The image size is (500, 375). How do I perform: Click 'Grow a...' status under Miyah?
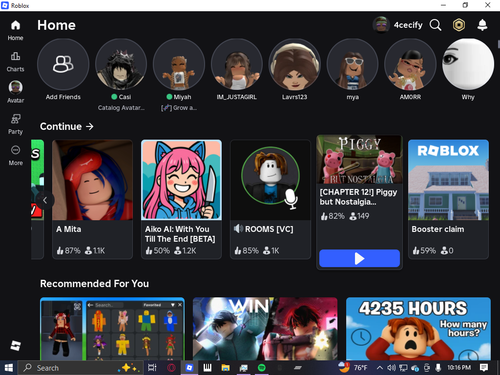click(179, 108)
